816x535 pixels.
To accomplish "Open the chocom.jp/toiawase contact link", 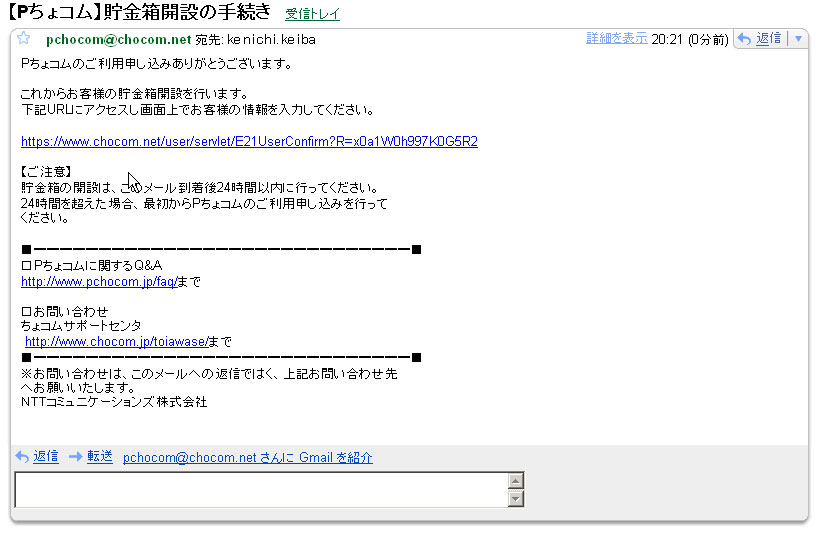I will pyautogui.click(x=117, y=342).
